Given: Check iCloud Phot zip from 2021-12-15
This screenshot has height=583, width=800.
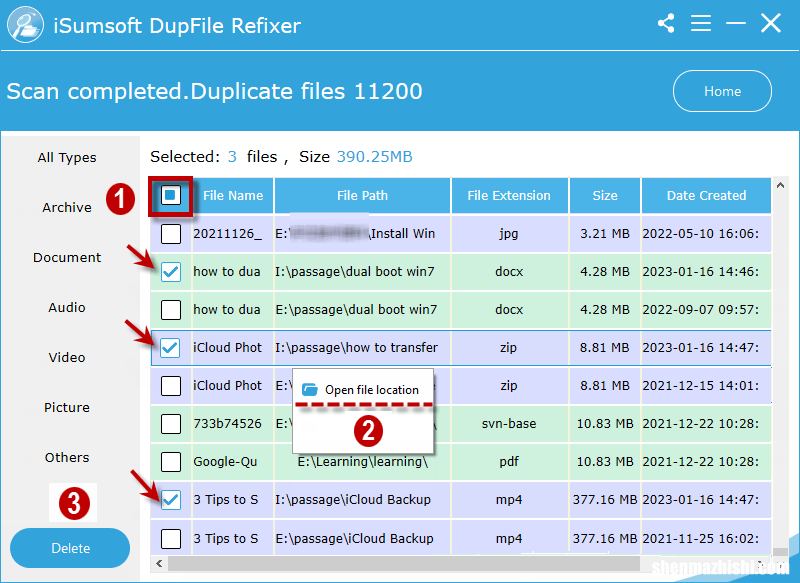Looking at the screenshot, I should coord(171,386).
